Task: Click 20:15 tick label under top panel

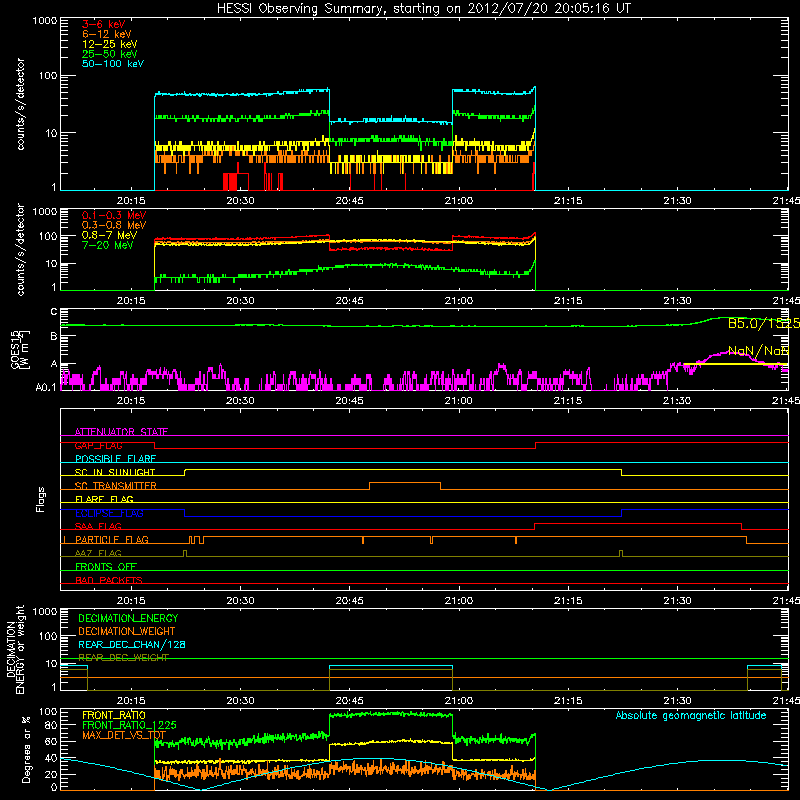Action: coord(131,201)
